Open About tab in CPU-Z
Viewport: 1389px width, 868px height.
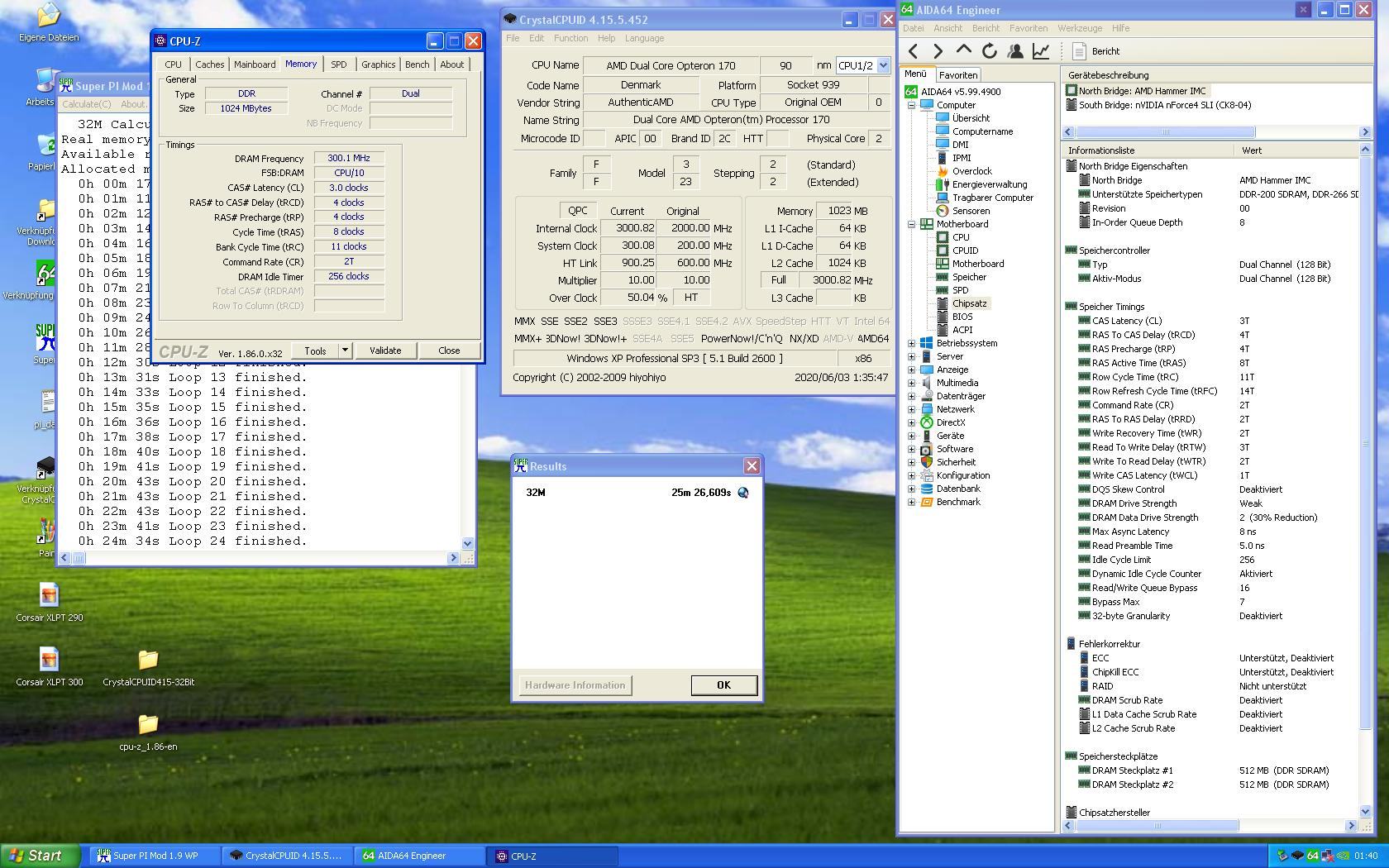click(451, 64)
